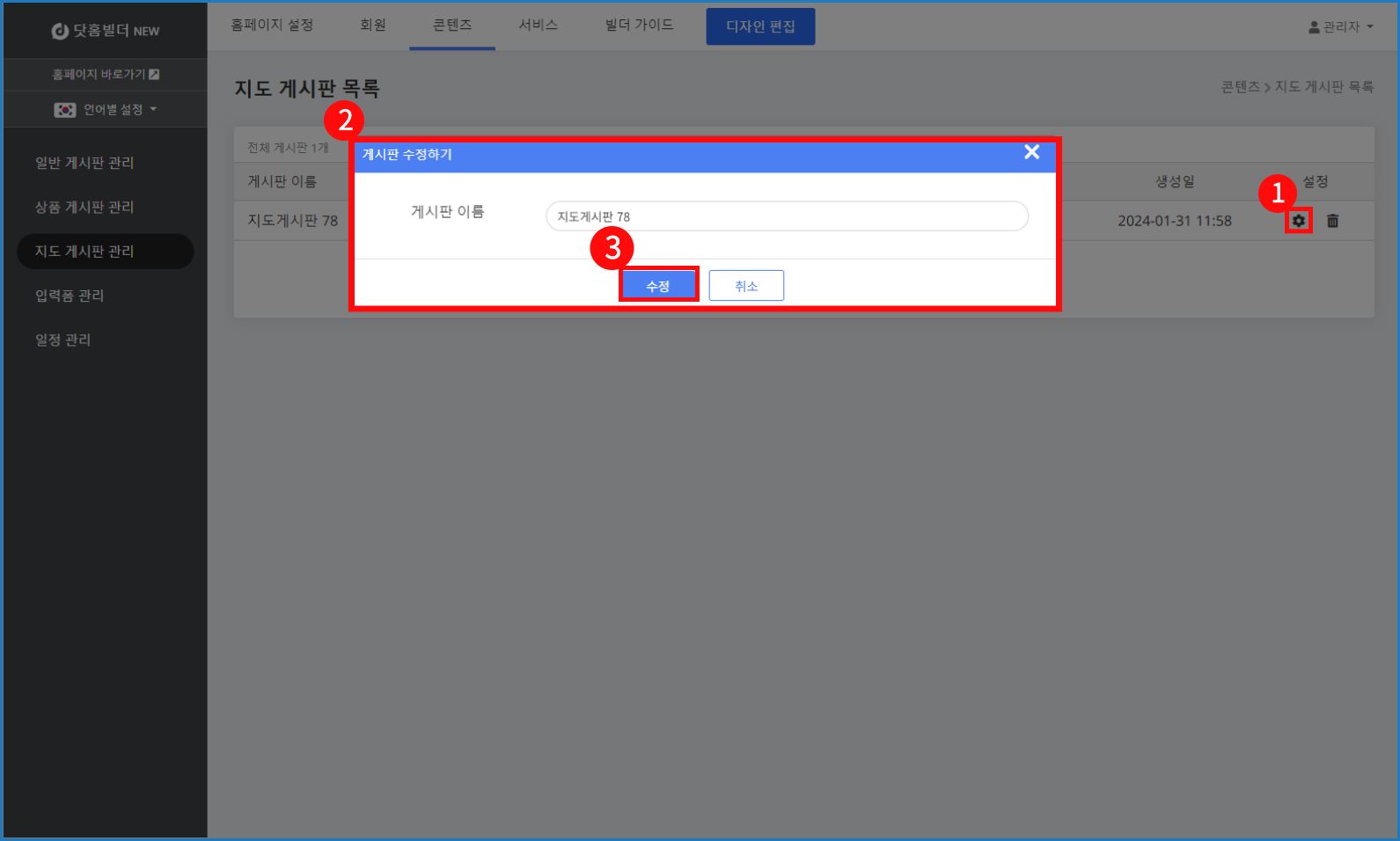Click the 디자인 편집 button
This screenshot has width=1400, height=841.
pos(760,26)
